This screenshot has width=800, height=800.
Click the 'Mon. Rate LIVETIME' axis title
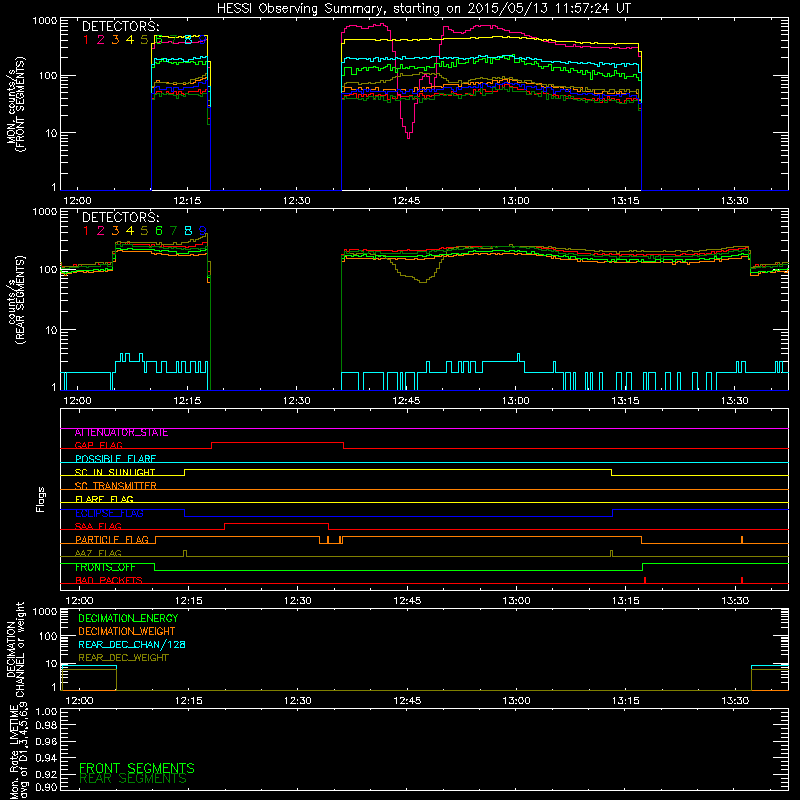(14, 752)
